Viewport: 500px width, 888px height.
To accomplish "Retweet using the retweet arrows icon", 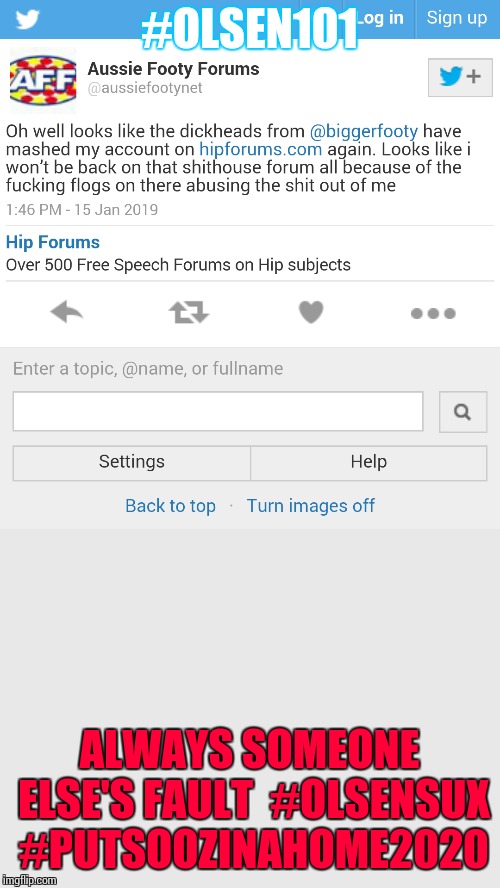I will (189, 312).
